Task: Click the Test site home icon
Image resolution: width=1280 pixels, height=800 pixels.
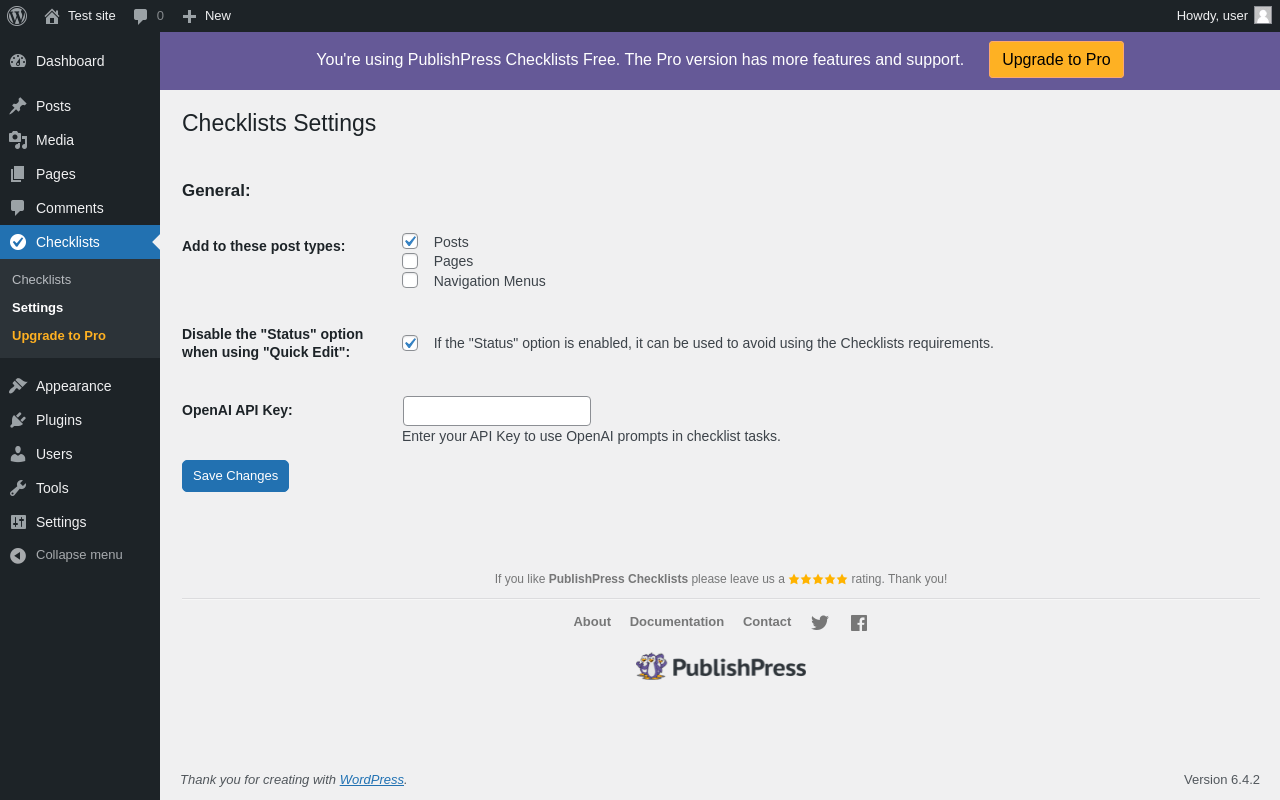Action: point(52,16)
